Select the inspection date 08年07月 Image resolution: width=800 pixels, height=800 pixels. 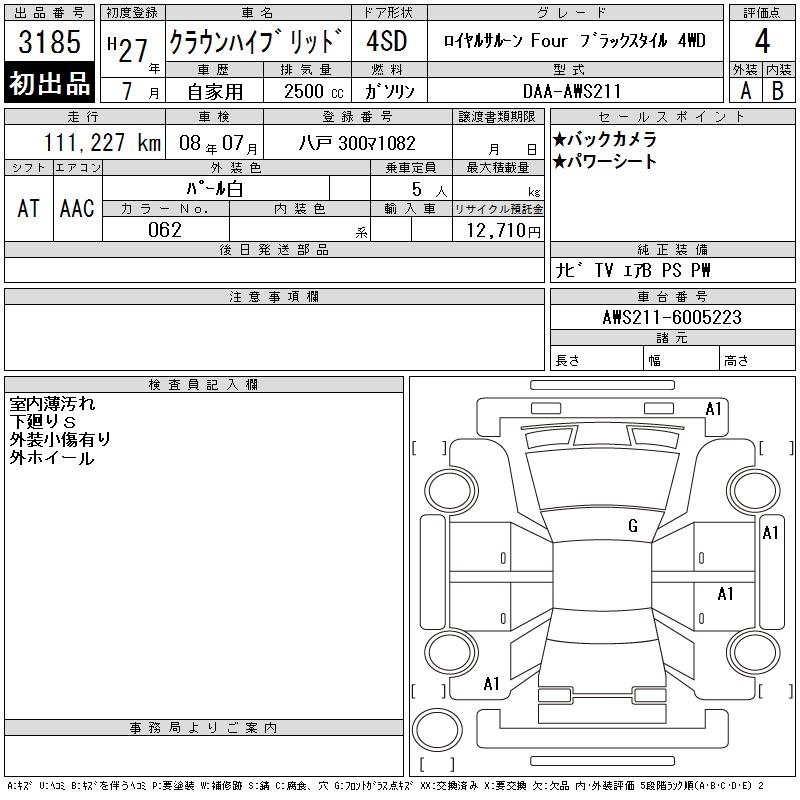[218, 143]
